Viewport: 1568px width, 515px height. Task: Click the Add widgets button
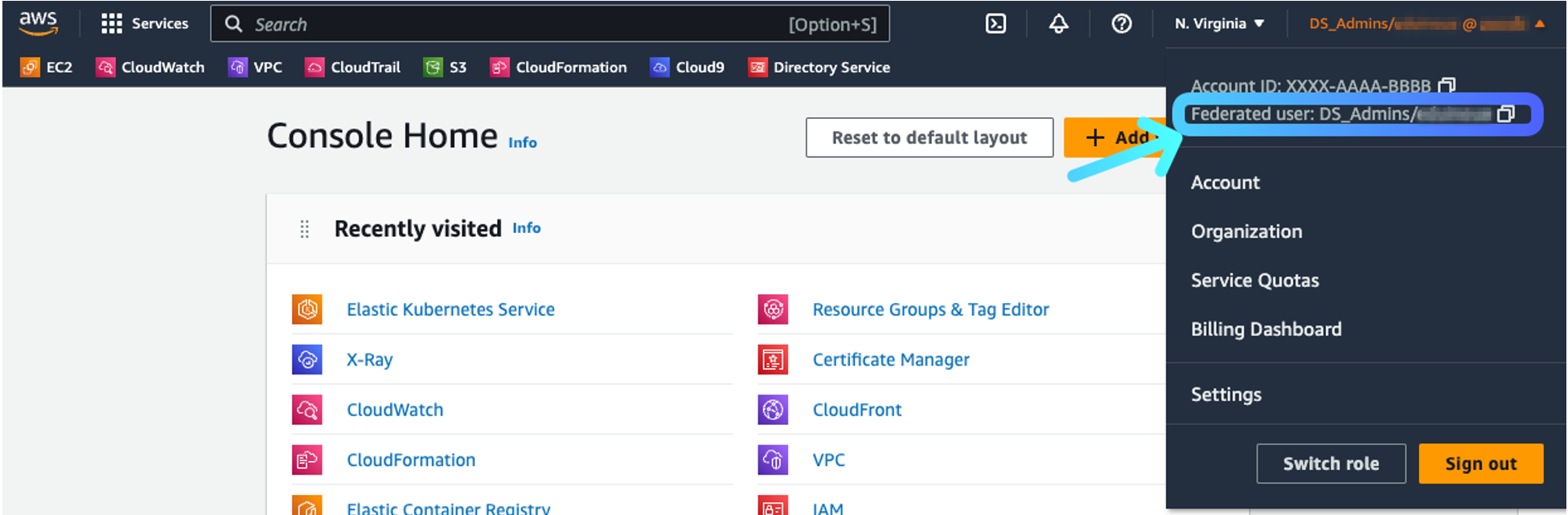point(1114,137)
